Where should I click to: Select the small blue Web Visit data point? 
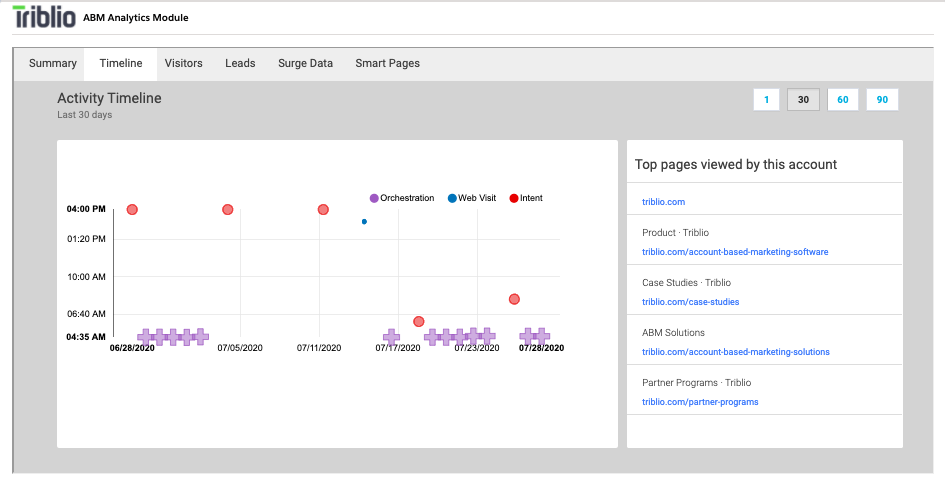364,222
